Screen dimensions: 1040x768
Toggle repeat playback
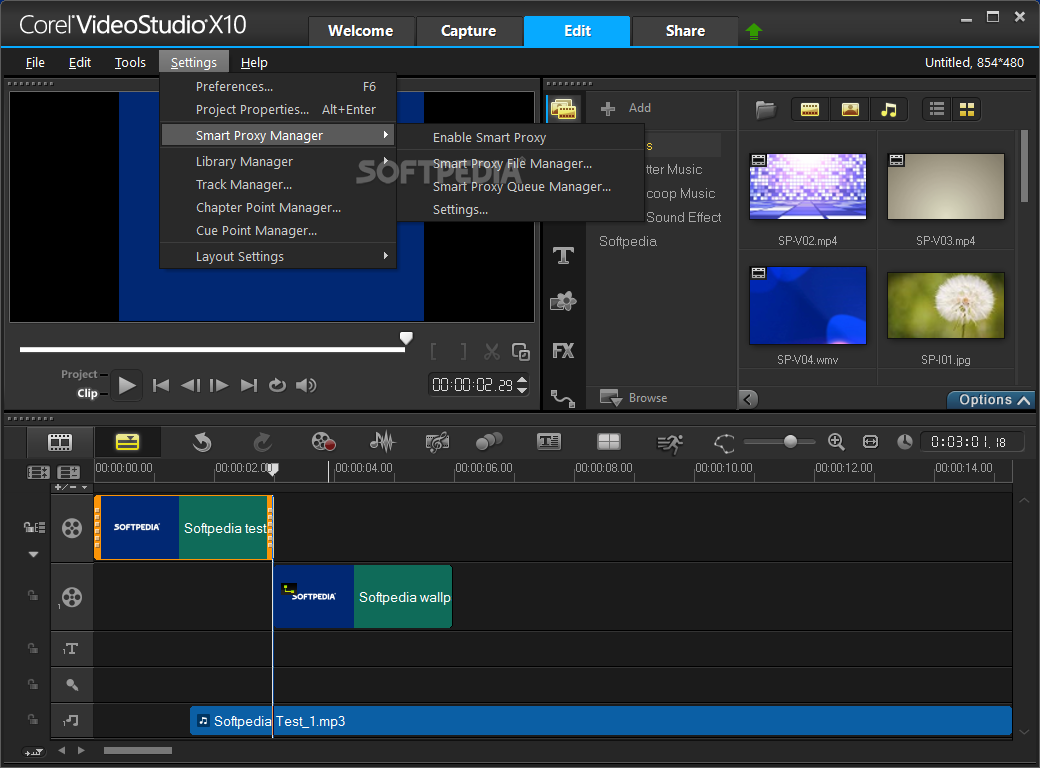click(277, 385)
